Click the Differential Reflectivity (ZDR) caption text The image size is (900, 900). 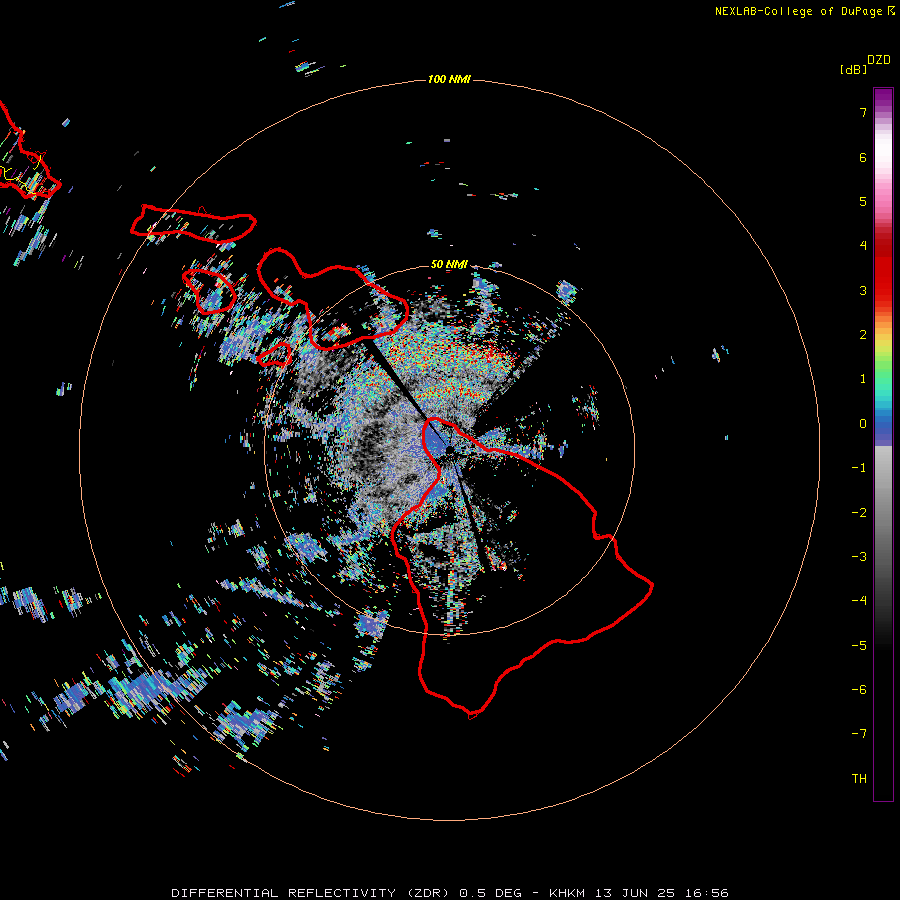coord(312,893)
